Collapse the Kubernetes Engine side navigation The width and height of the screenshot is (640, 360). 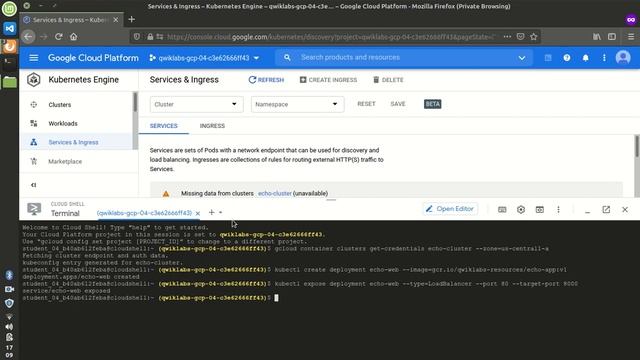(x=33, y=185)
